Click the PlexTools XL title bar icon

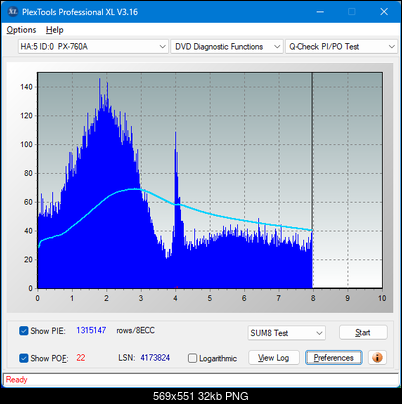click(13, 12)
